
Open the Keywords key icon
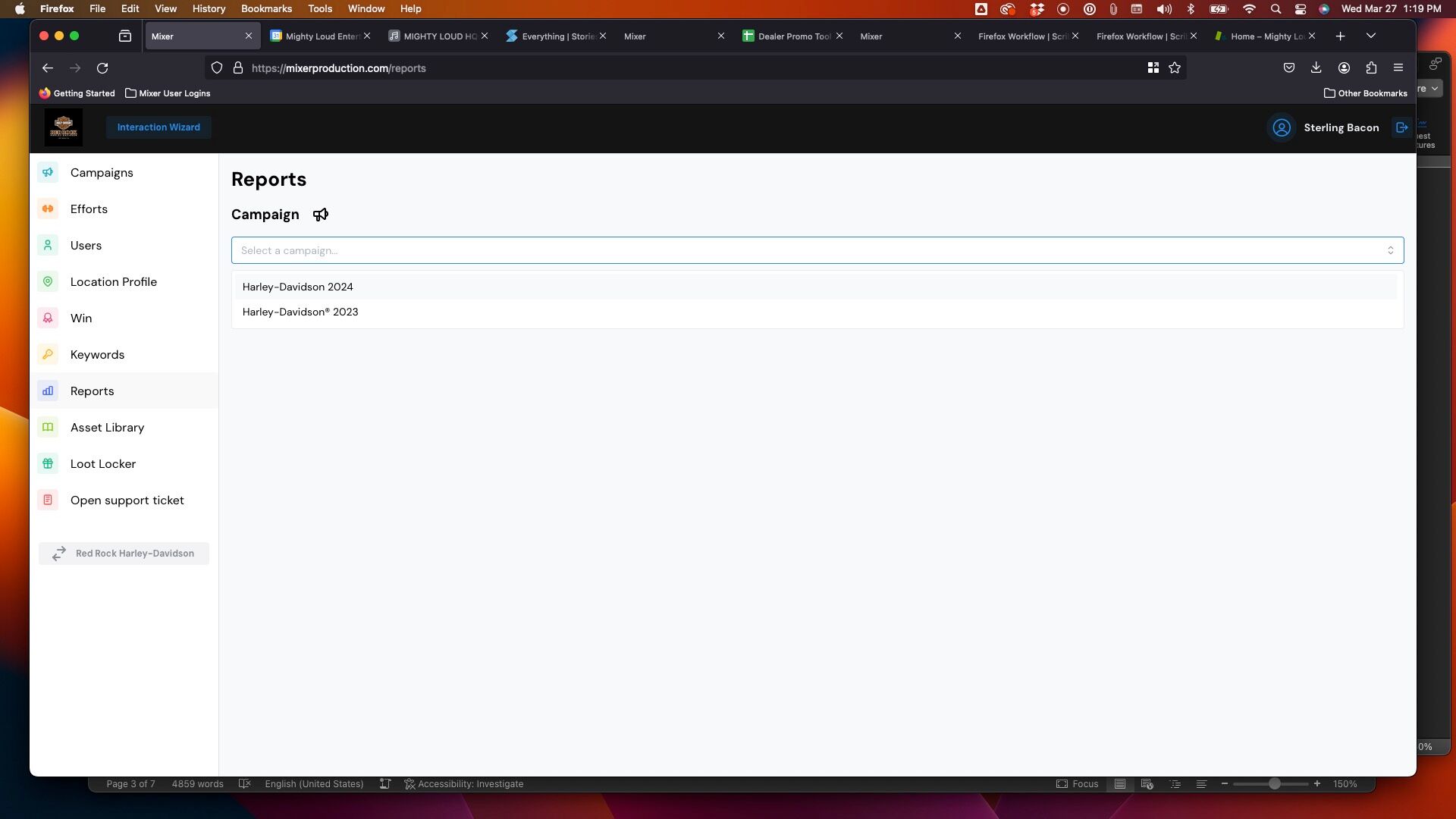tap(48, 354)
